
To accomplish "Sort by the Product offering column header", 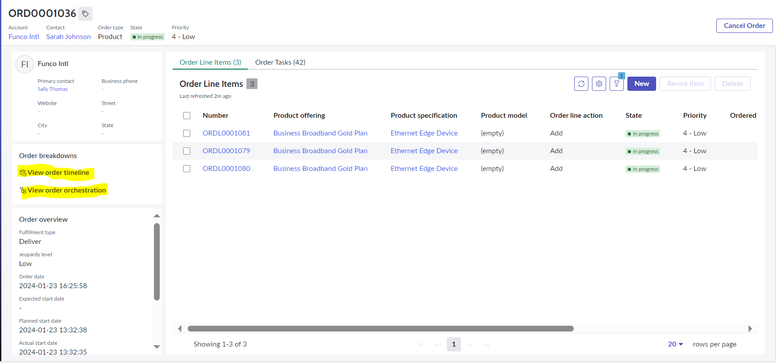I will tap(299, 115).
